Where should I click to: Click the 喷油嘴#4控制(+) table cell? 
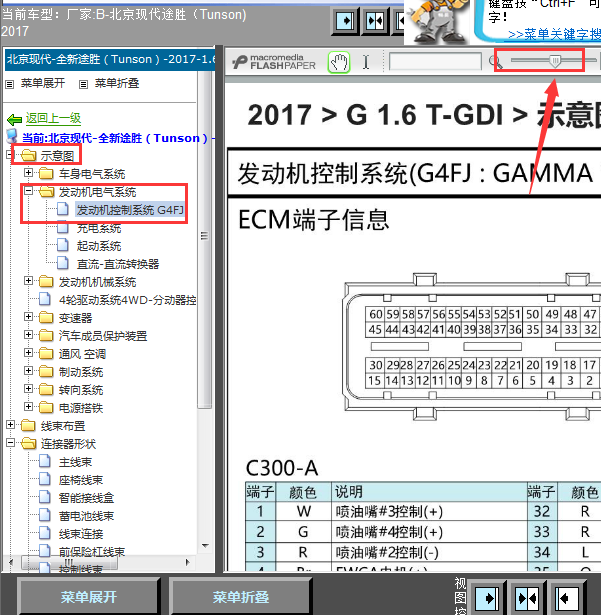[x=429, y=532]
